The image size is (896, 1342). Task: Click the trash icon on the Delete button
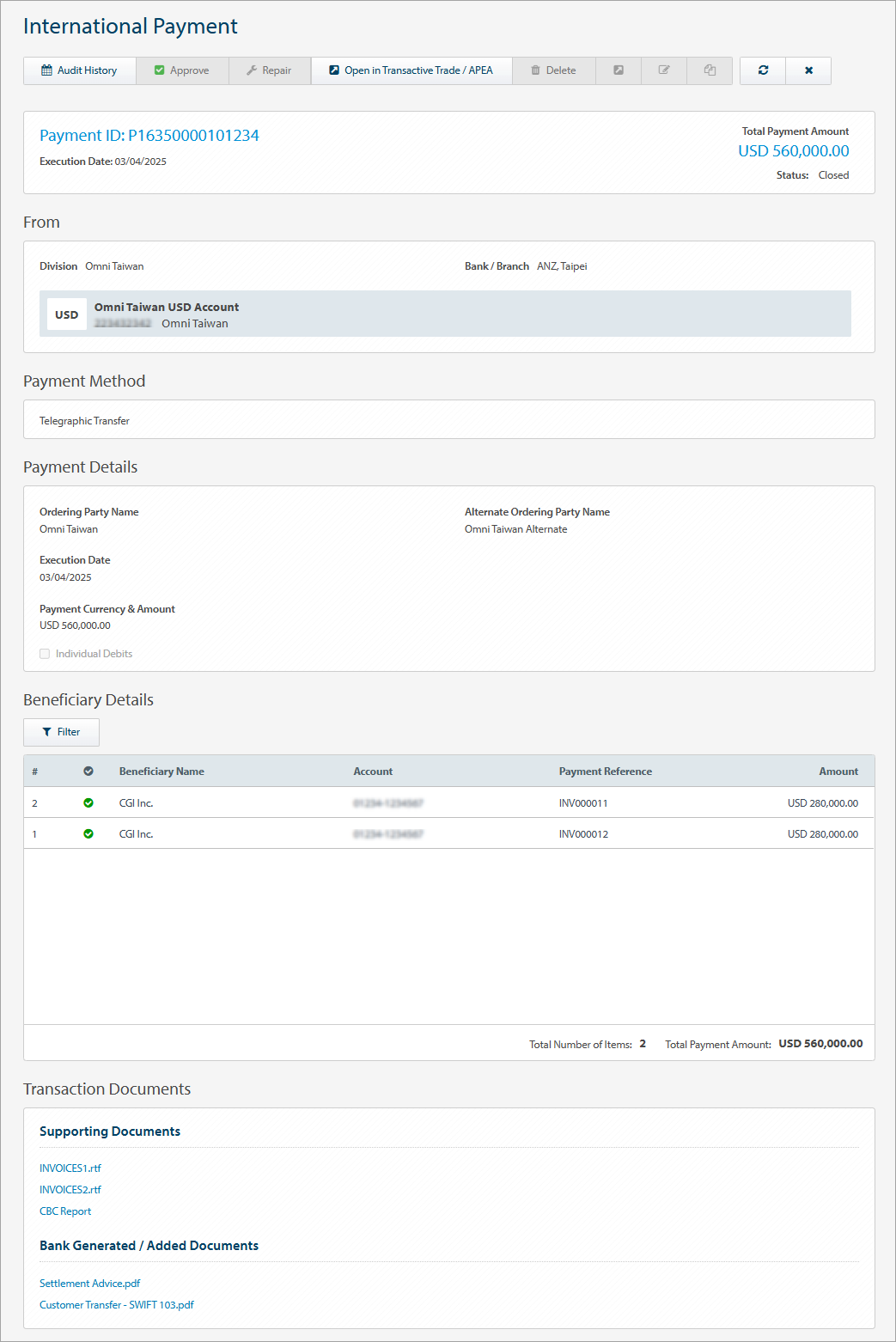coord(537,70)
